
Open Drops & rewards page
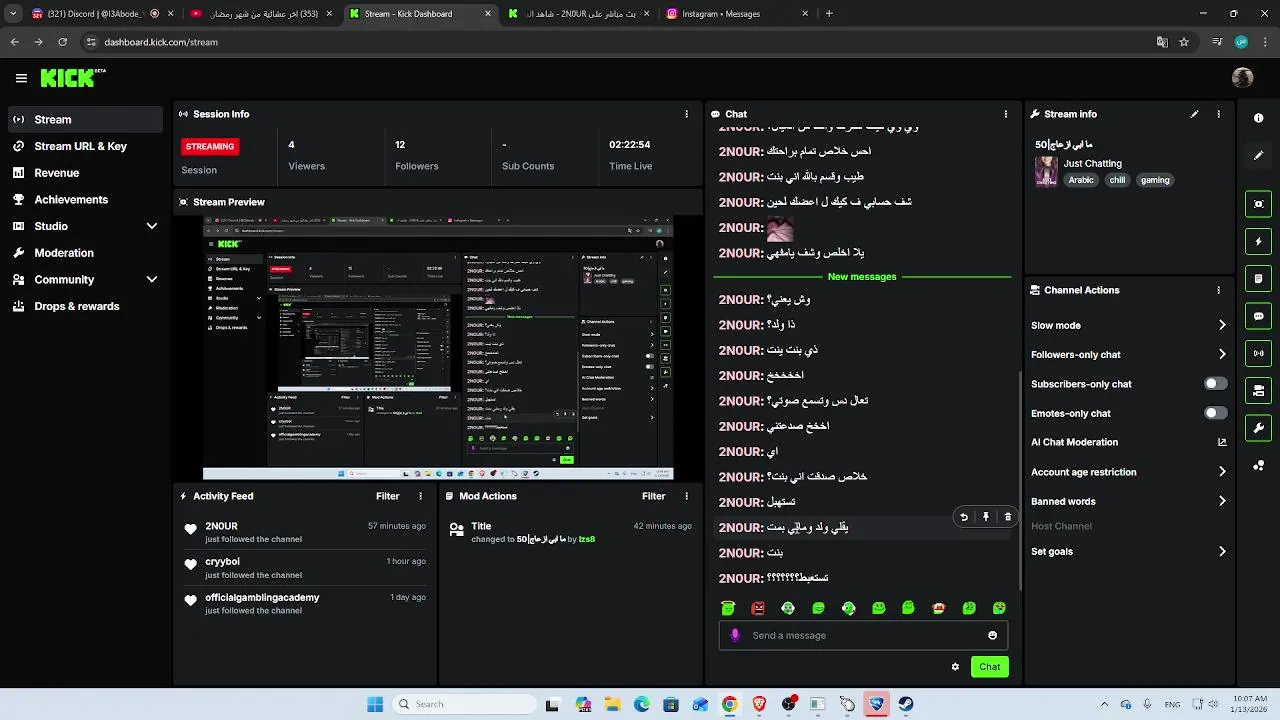coord(85,306)
